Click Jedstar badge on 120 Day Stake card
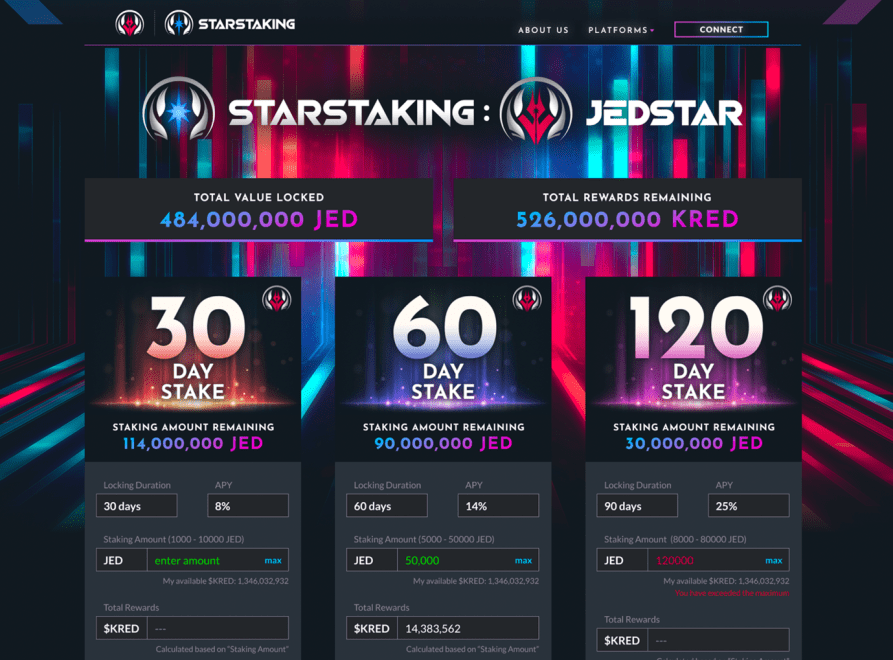893x660 pixels. (x=777, y=299)
